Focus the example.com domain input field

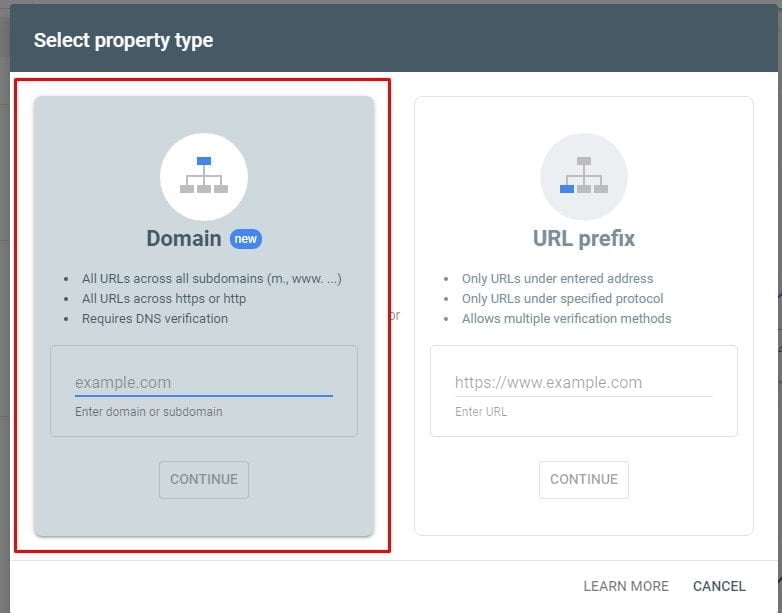[x=203, y=383]
